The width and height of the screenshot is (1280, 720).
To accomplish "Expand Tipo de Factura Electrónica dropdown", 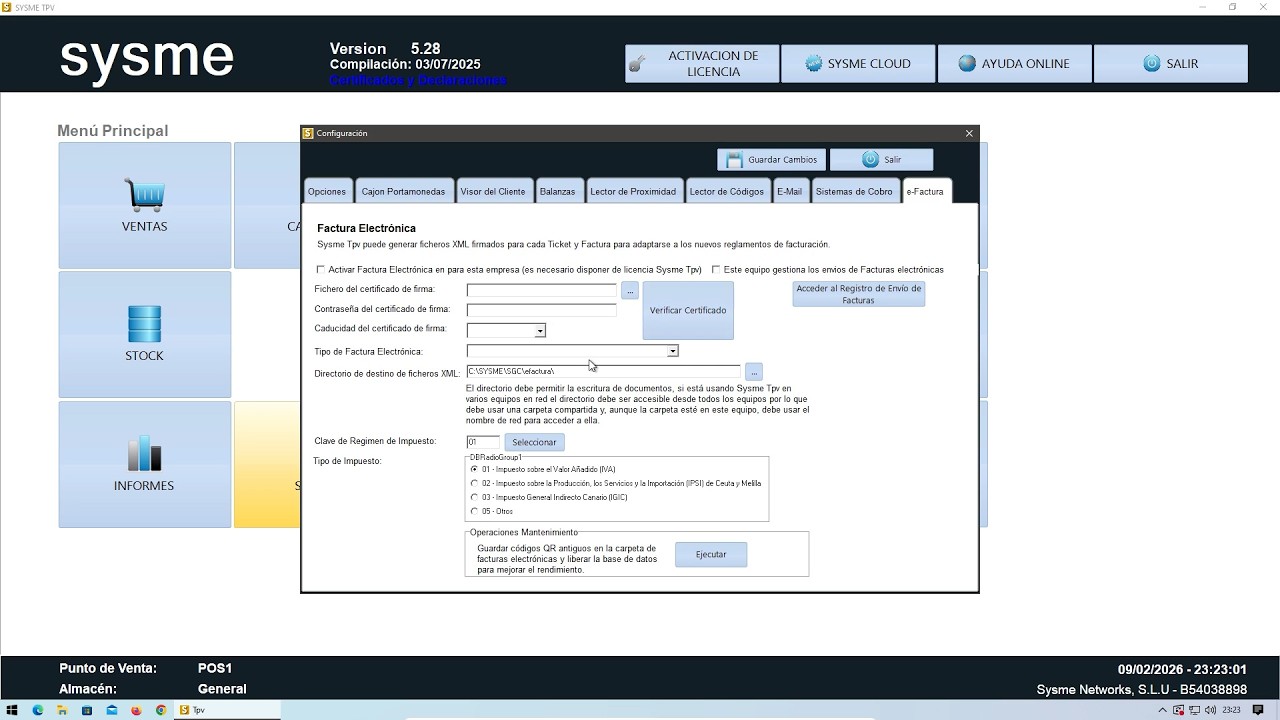I will [x=673, y=351].
